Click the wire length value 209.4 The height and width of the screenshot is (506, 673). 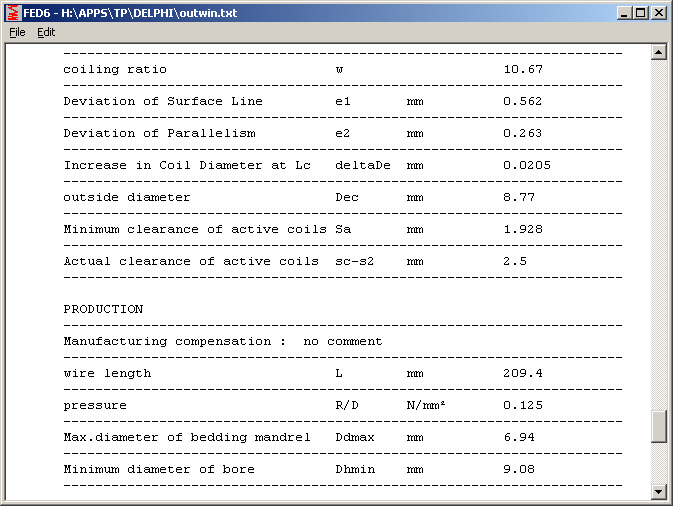pos(522,373)
